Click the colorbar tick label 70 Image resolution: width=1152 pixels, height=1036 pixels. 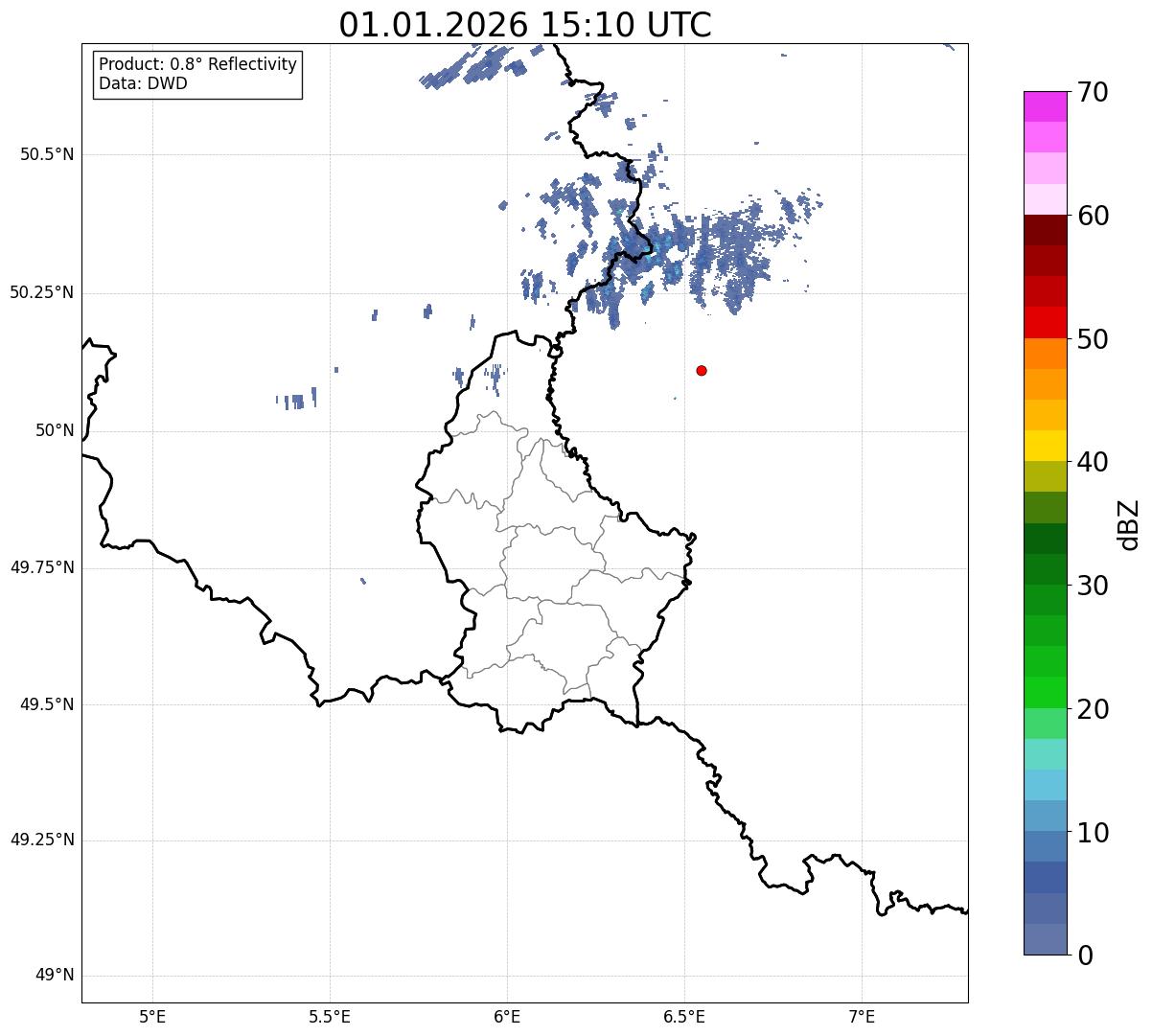(x=1093, y=92)
